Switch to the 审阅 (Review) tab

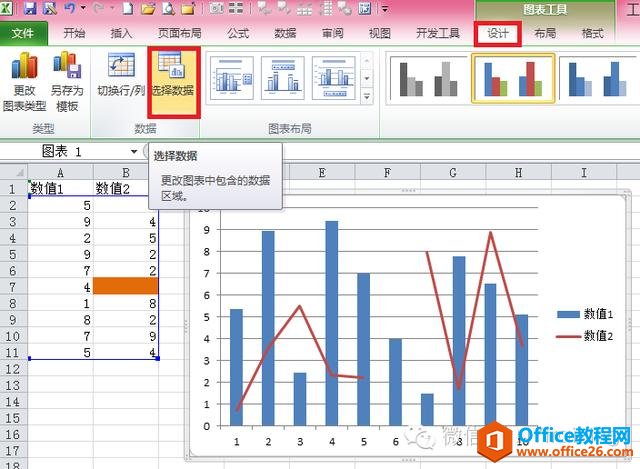click(332, 33)
